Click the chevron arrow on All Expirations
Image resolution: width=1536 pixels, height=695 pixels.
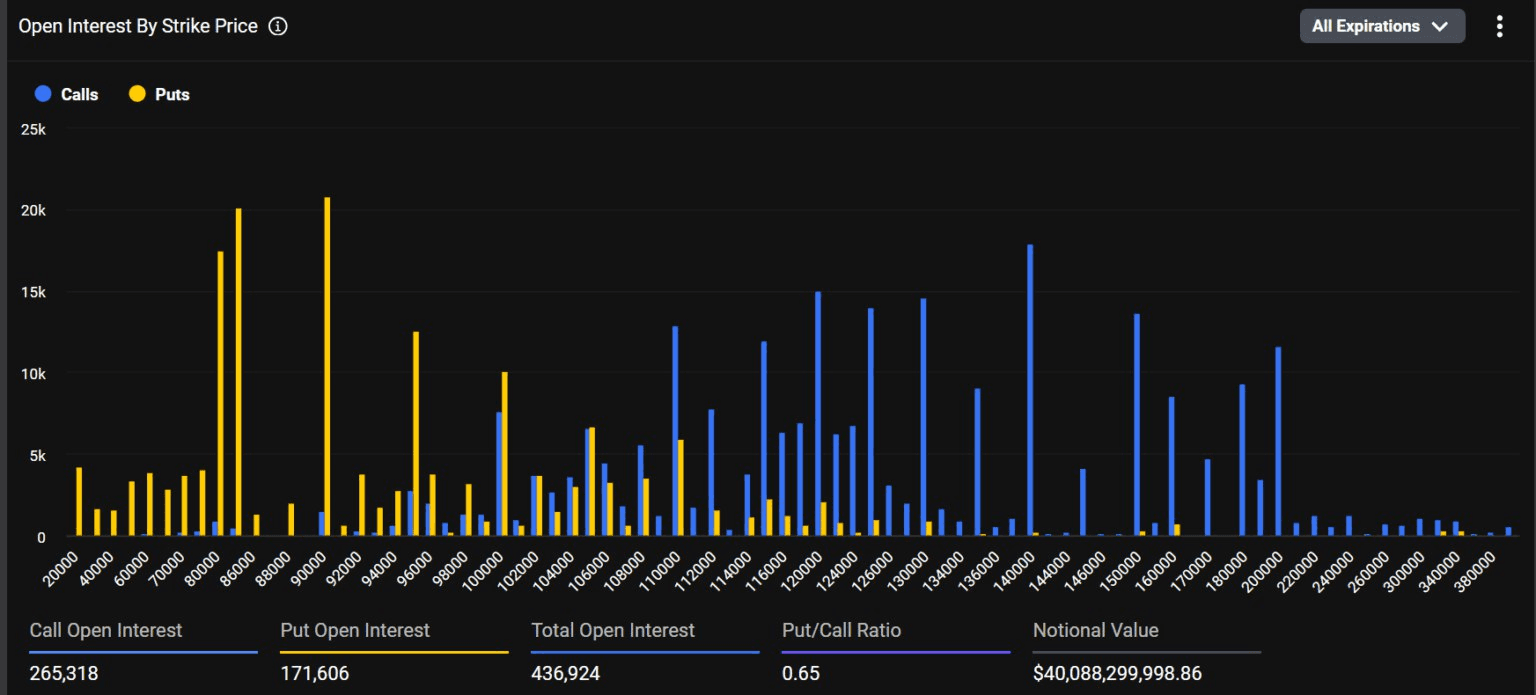[x=1439, y=27]
